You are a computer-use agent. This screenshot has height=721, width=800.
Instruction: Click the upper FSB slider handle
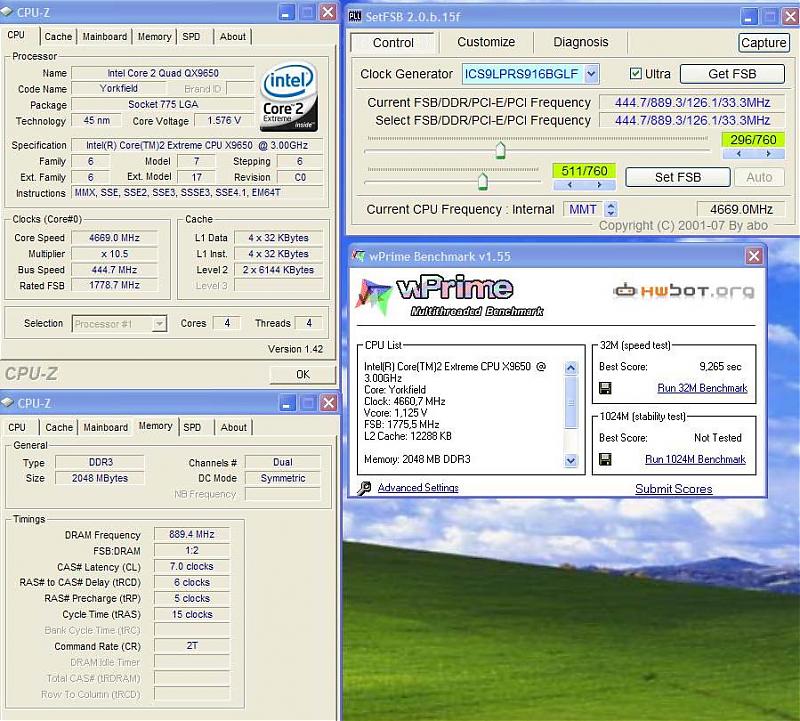tap(500, 150)
